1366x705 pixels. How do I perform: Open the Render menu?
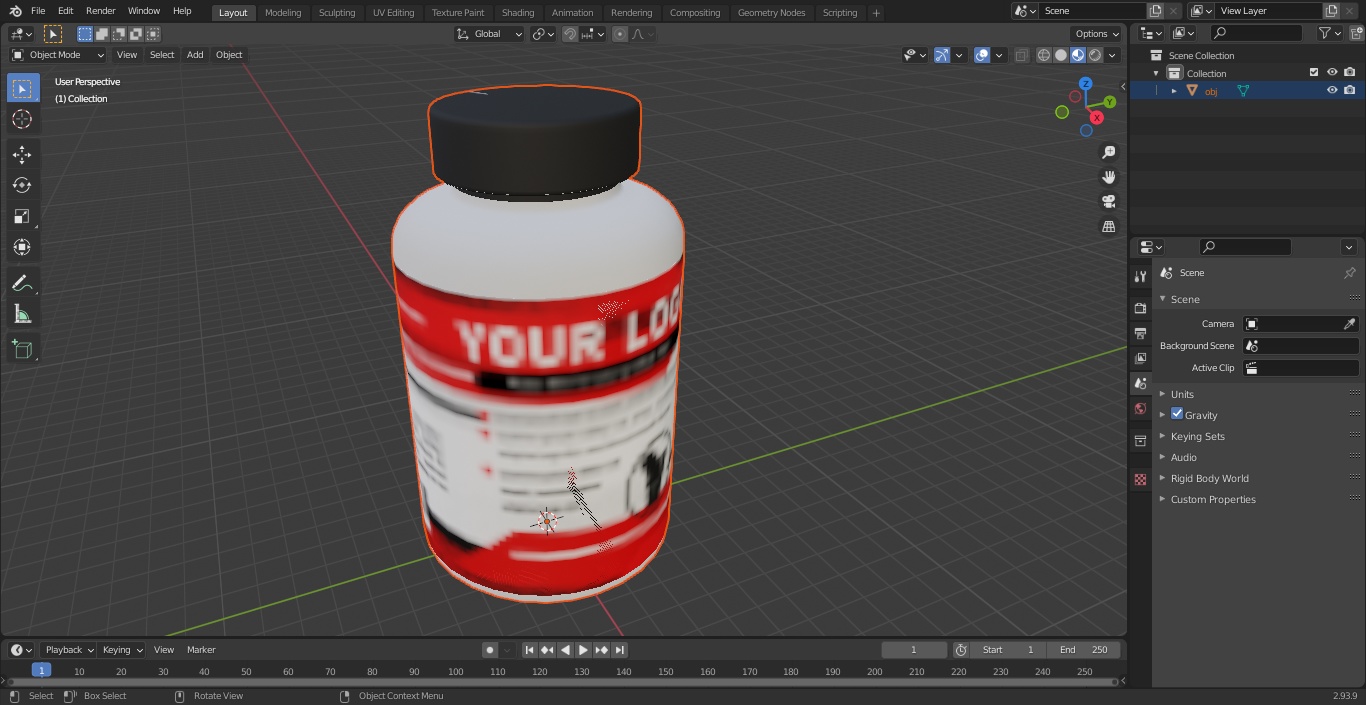pos(100,11)
